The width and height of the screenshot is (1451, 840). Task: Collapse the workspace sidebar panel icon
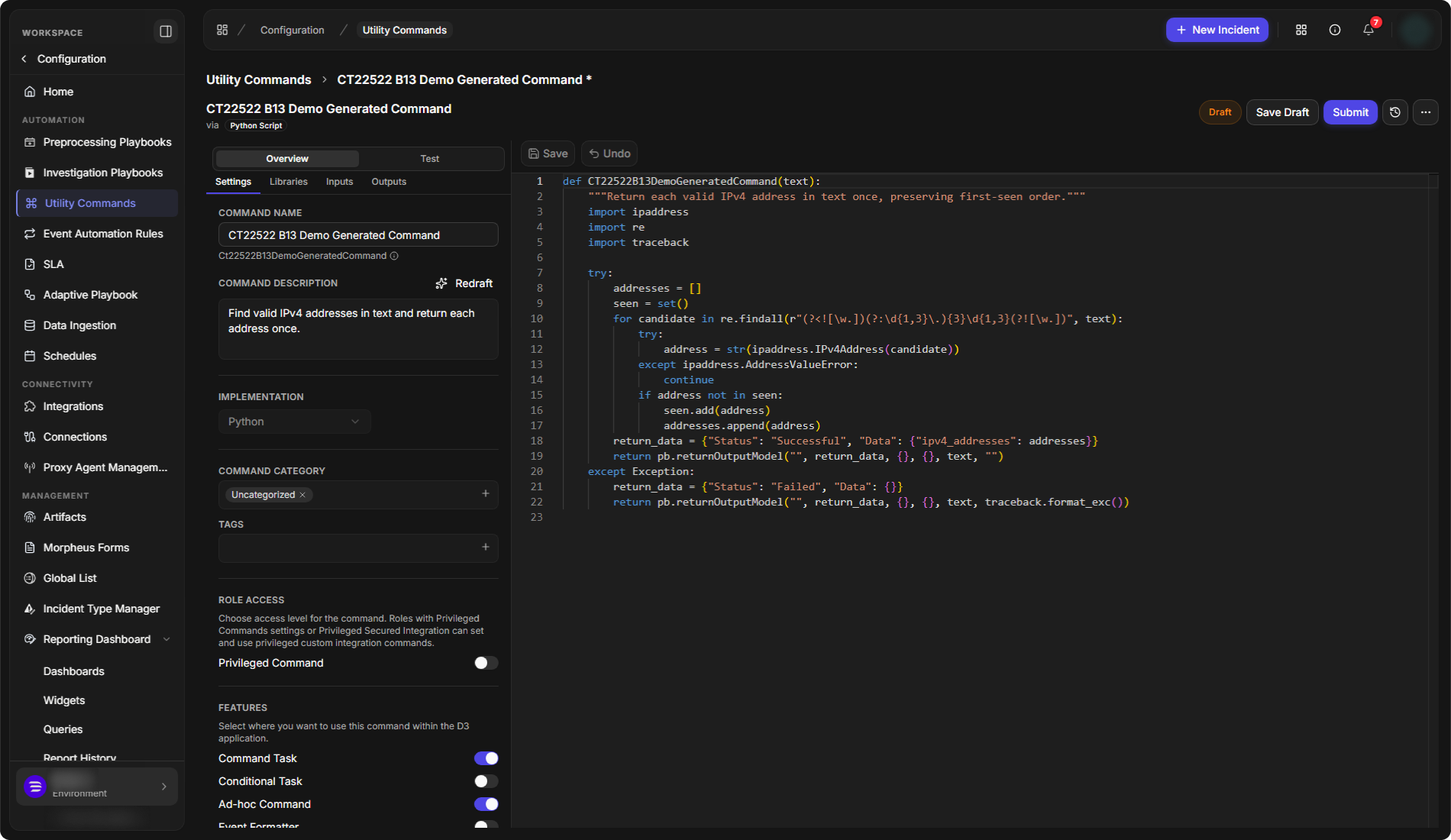pos(166,31)
